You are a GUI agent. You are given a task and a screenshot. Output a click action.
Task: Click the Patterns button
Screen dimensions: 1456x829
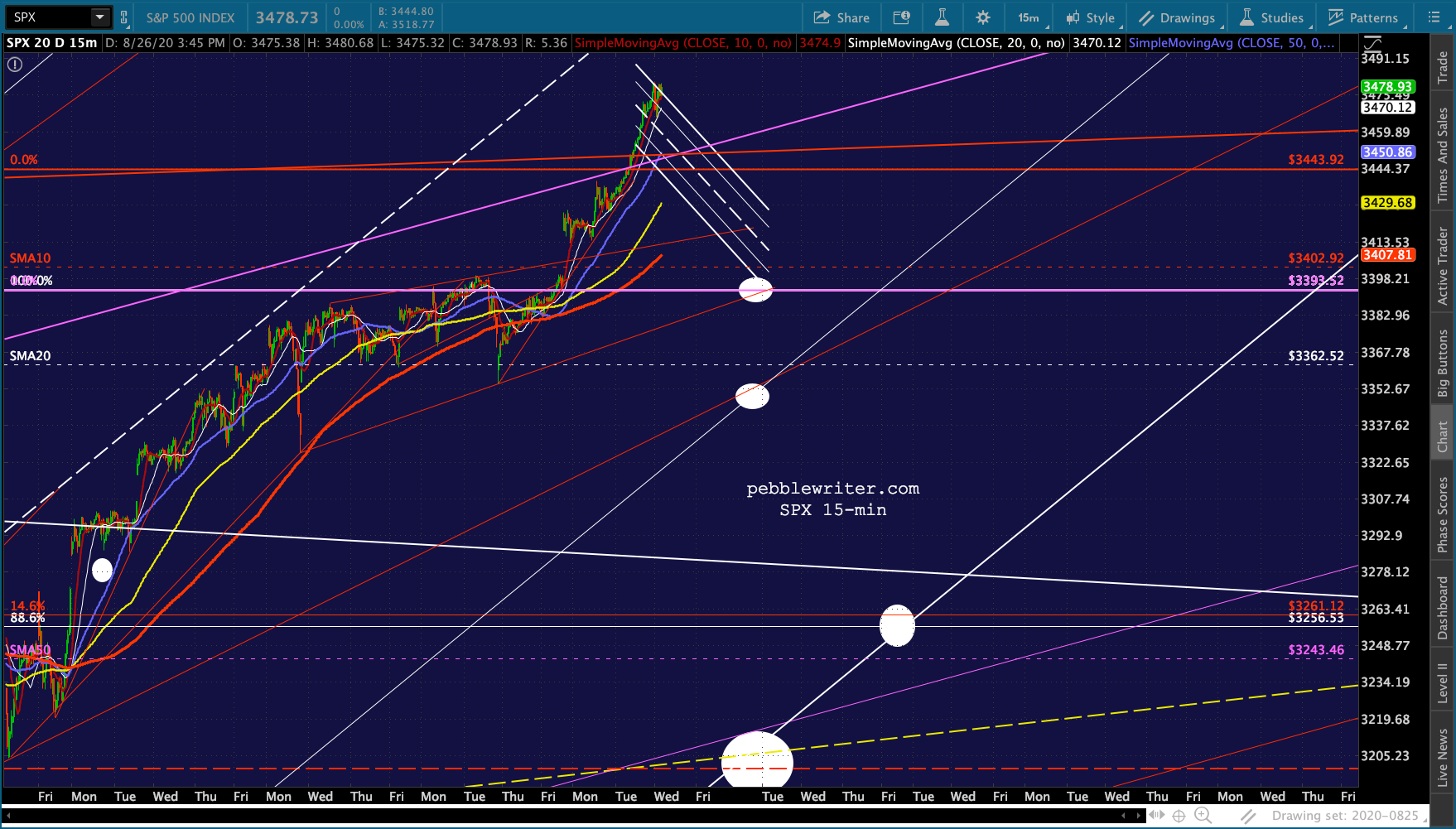click(x=1363, y=17)
